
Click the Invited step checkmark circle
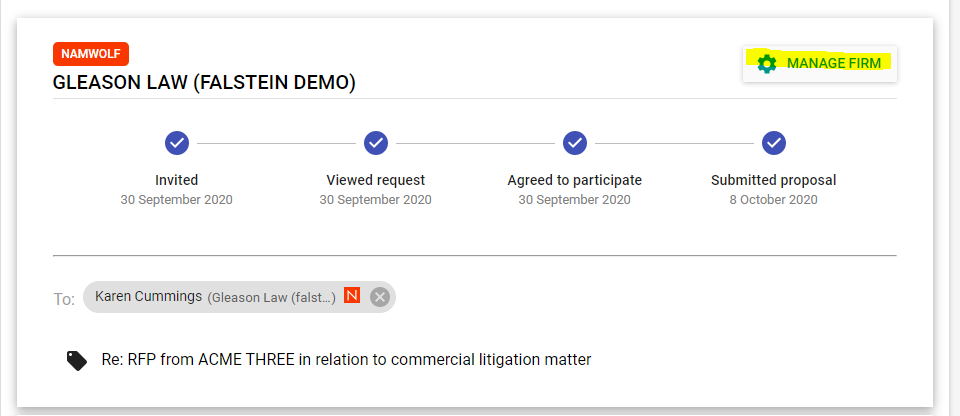tap(177, 143)
